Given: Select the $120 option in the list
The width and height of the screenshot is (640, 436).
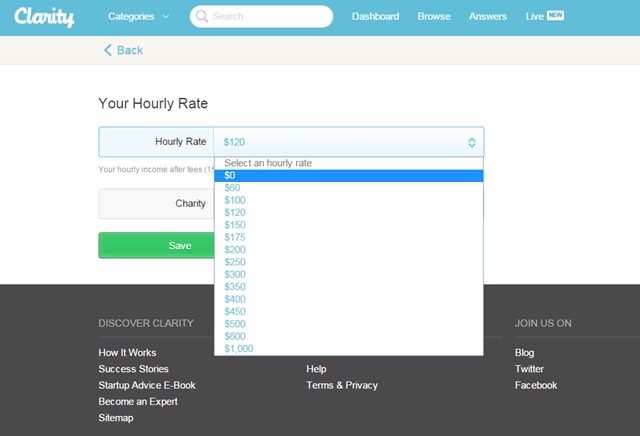Looking at the screenshot, I should tap(349, 213).
